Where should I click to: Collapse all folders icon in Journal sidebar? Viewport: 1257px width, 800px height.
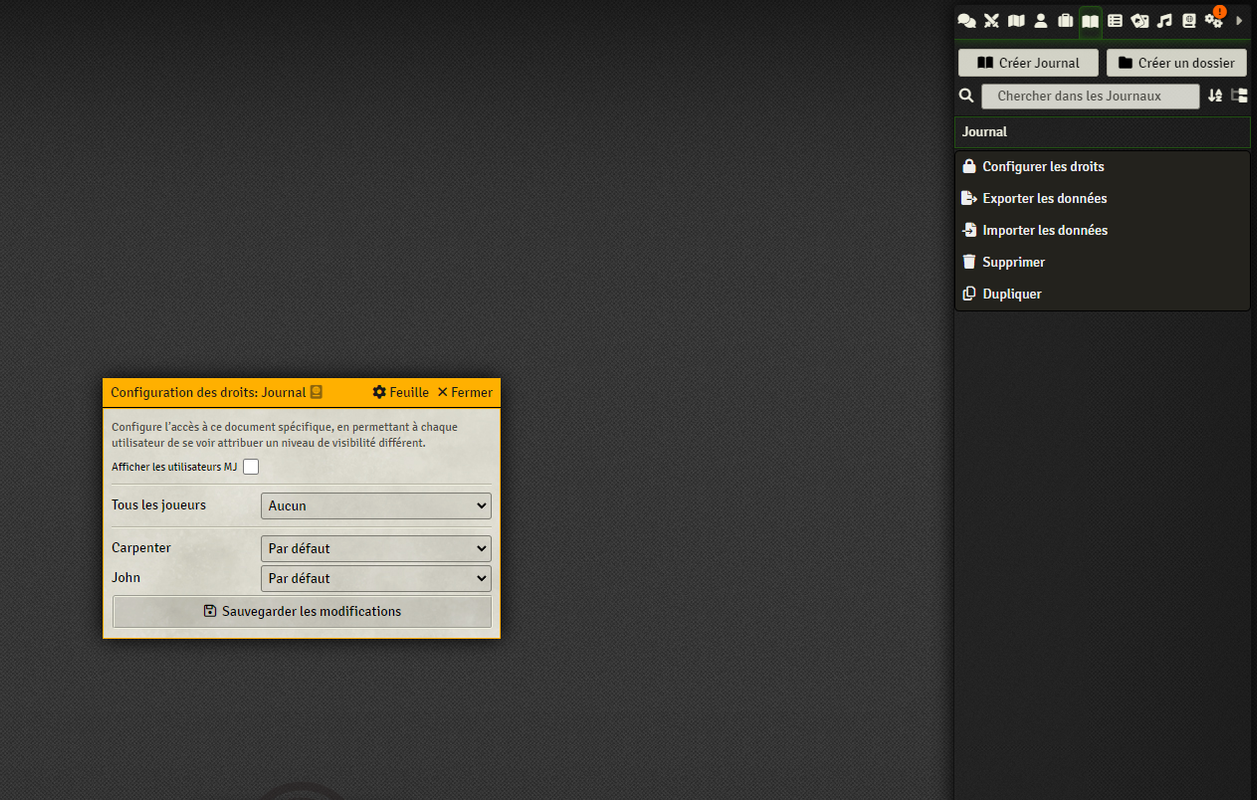point(1240,96)
